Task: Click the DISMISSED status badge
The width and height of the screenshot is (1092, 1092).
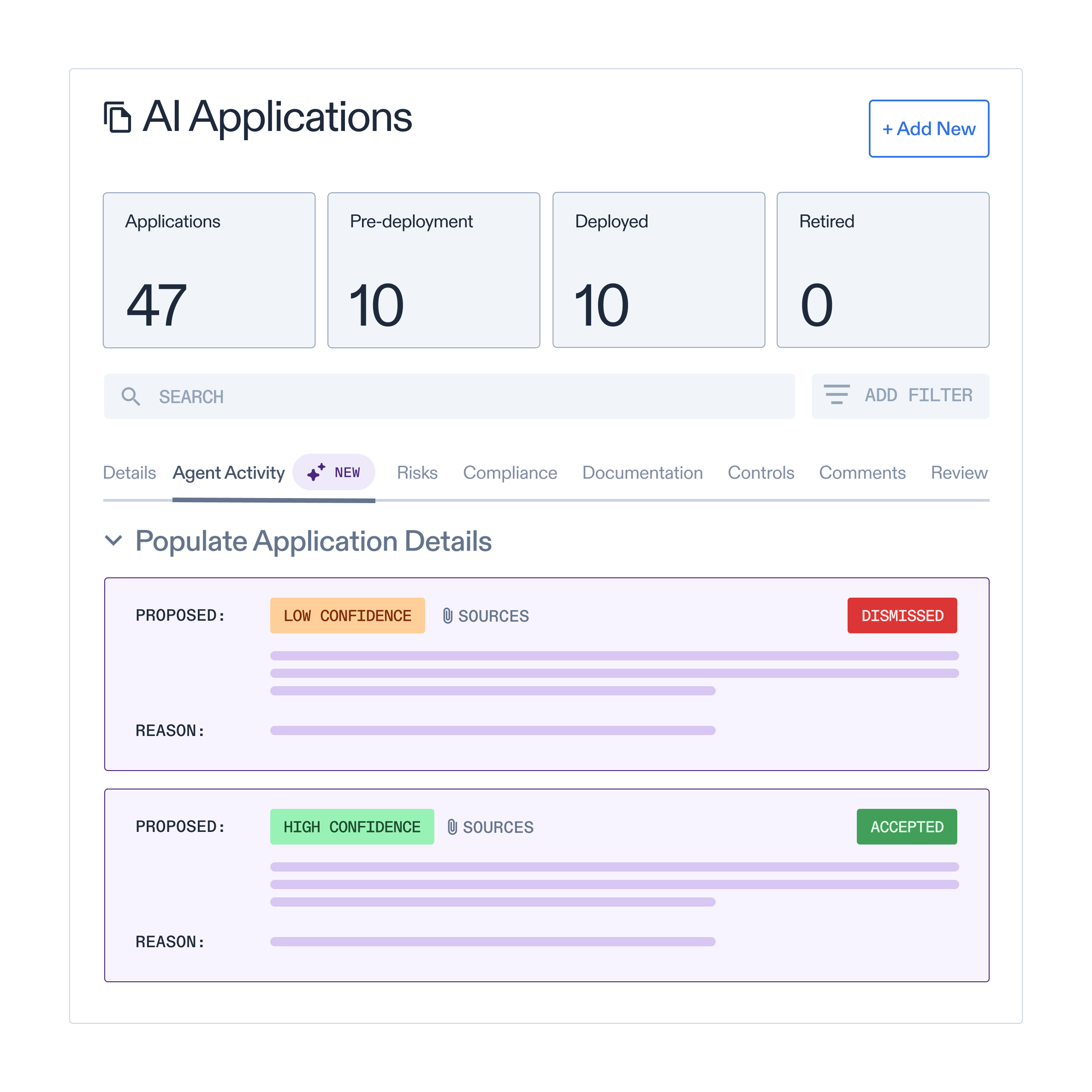Action: pos(902,616)
